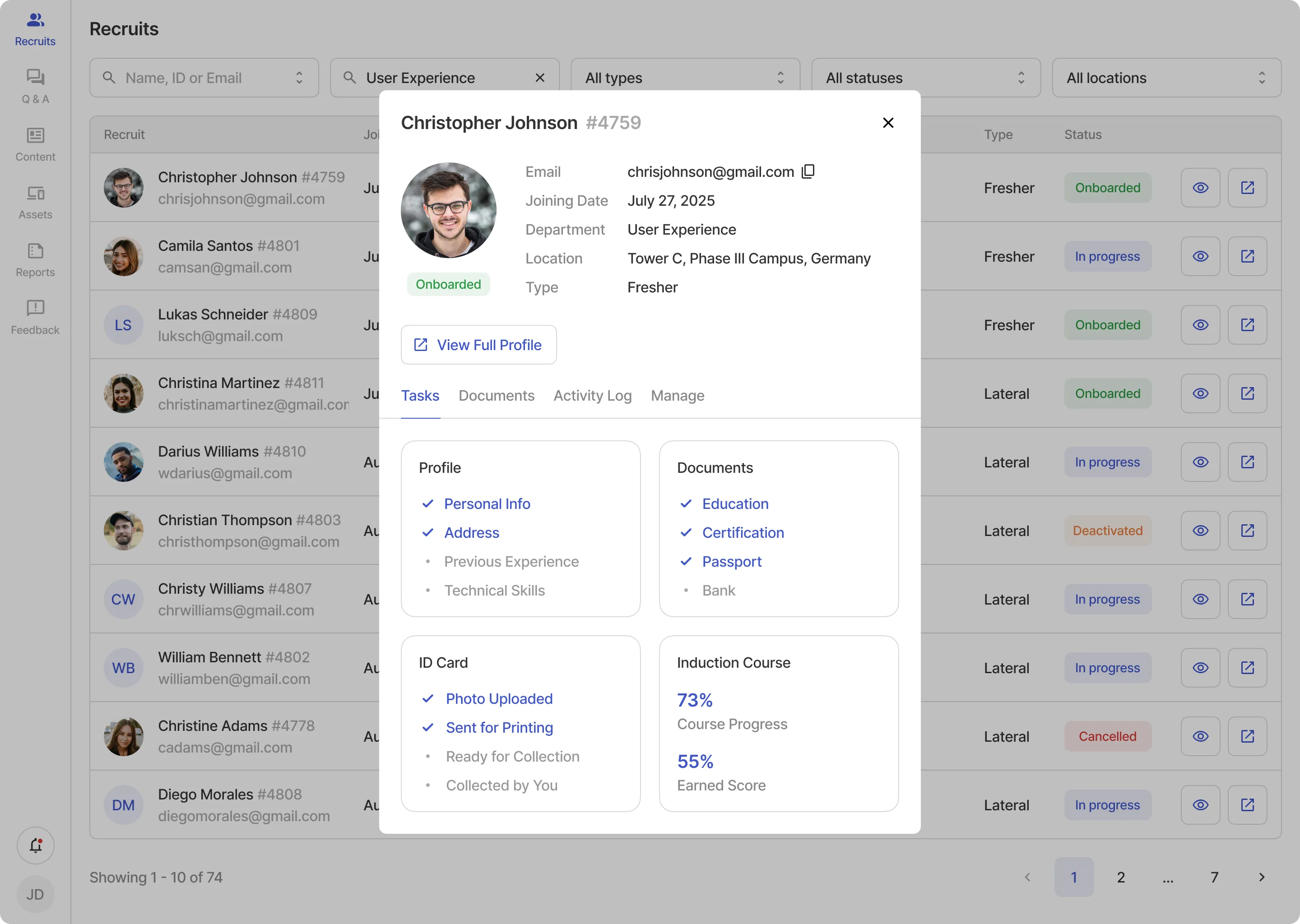Go to page 2 of results

[x=1121, y=878]
